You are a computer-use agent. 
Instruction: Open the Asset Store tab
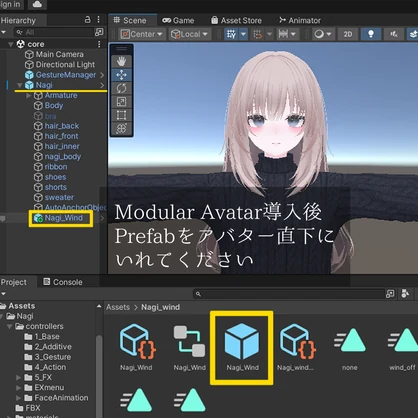point(236,20)
